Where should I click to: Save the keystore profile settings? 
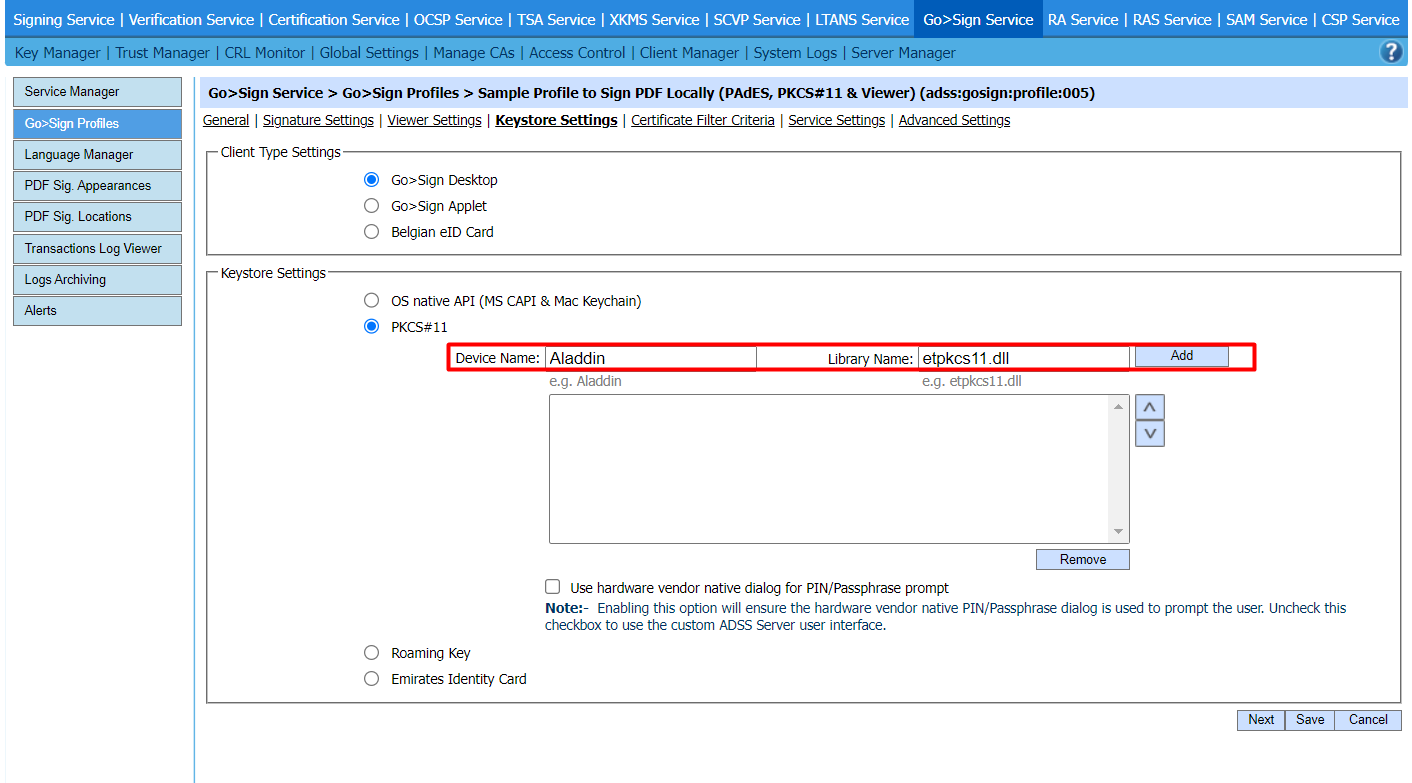click(x=1310, y=719)
